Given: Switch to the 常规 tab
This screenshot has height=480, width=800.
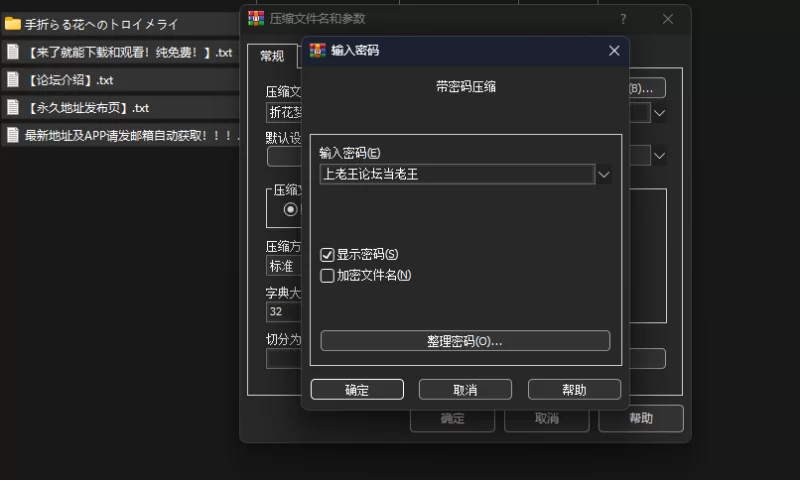Looking at the screenshot, I should click(272, 56).
